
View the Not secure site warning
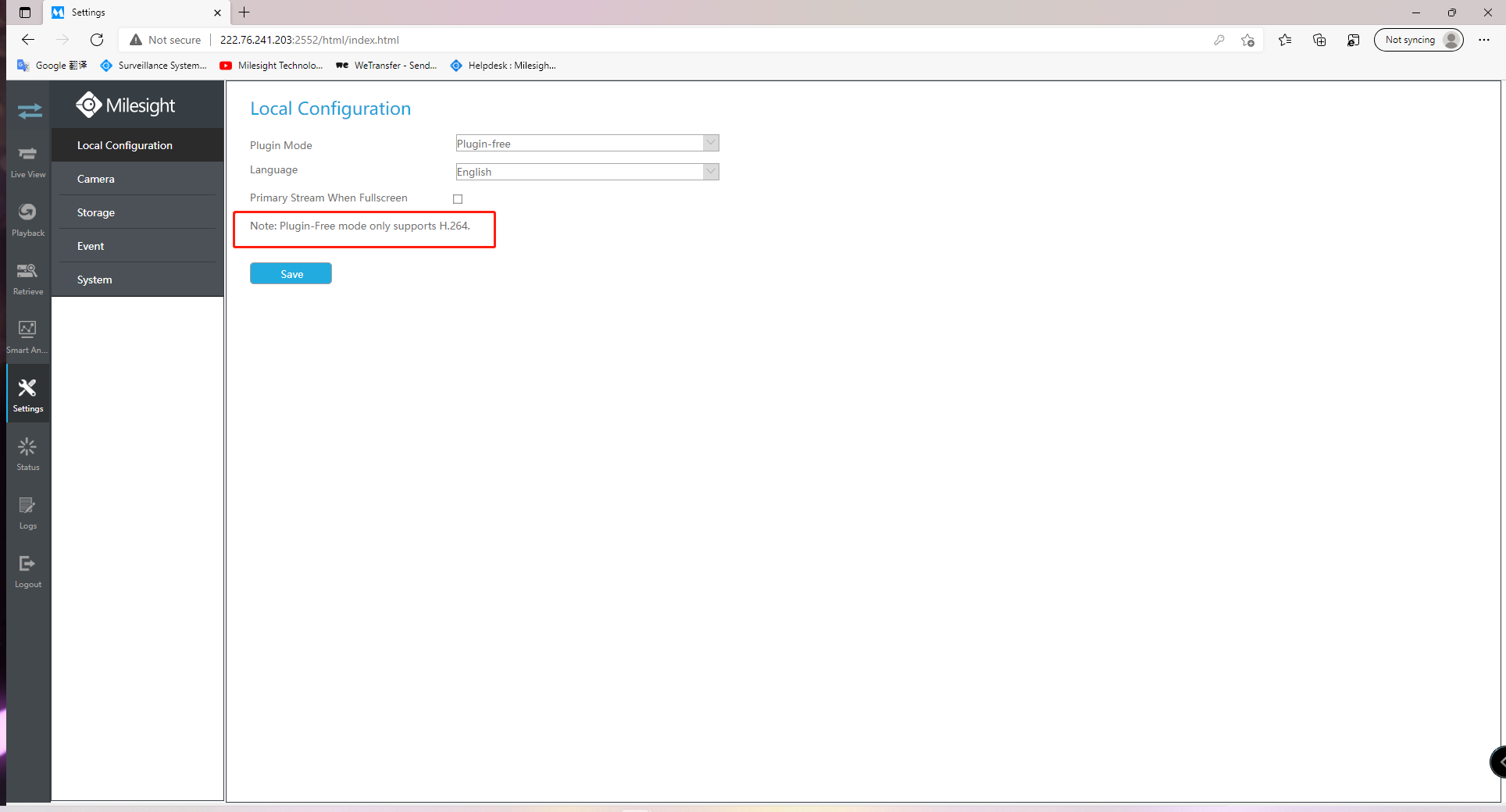click(x=166, y=40)
